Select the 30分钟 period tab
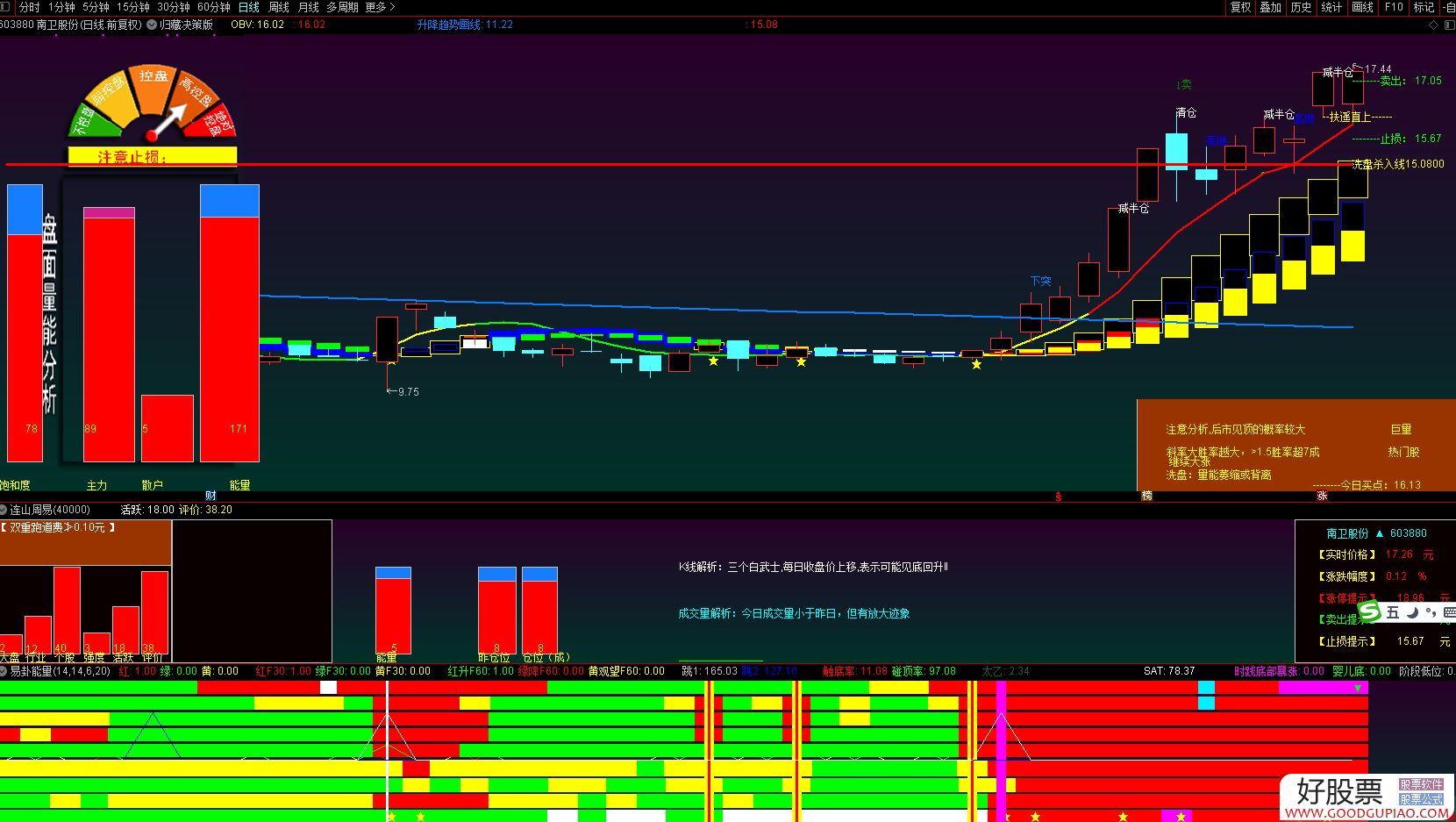This screenshot has width=1456, height=822. tap(174, 7)
